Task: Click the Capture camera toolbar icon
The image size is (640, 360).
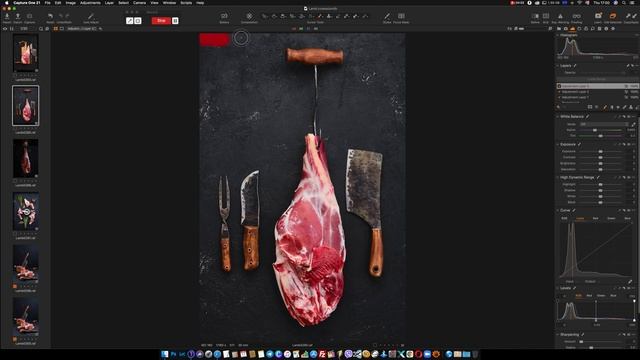Action: coord(29,16)
